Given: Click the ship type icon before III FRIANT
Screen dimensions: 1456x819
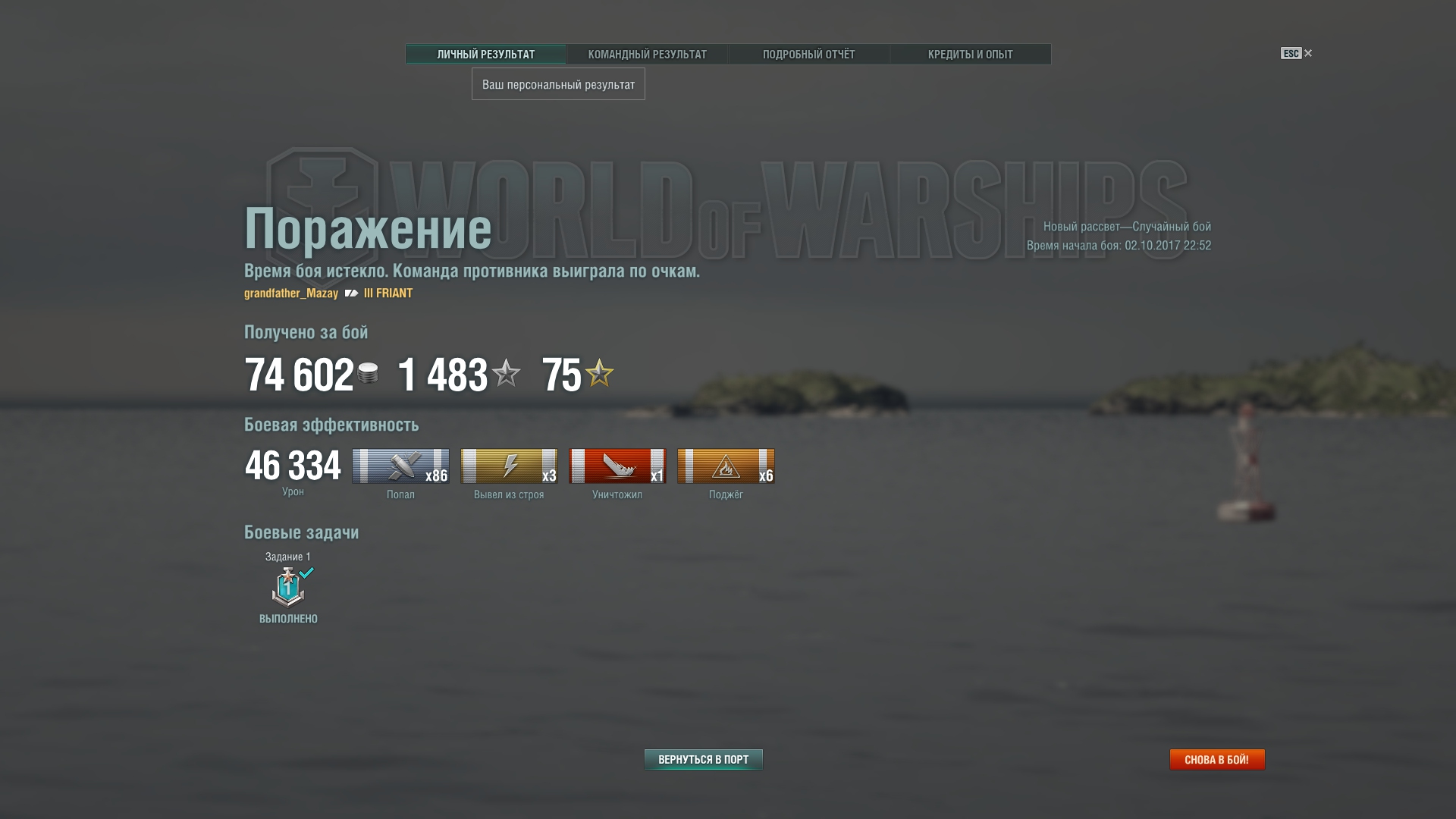Looking at the screenshot, I should click(351, 293).
